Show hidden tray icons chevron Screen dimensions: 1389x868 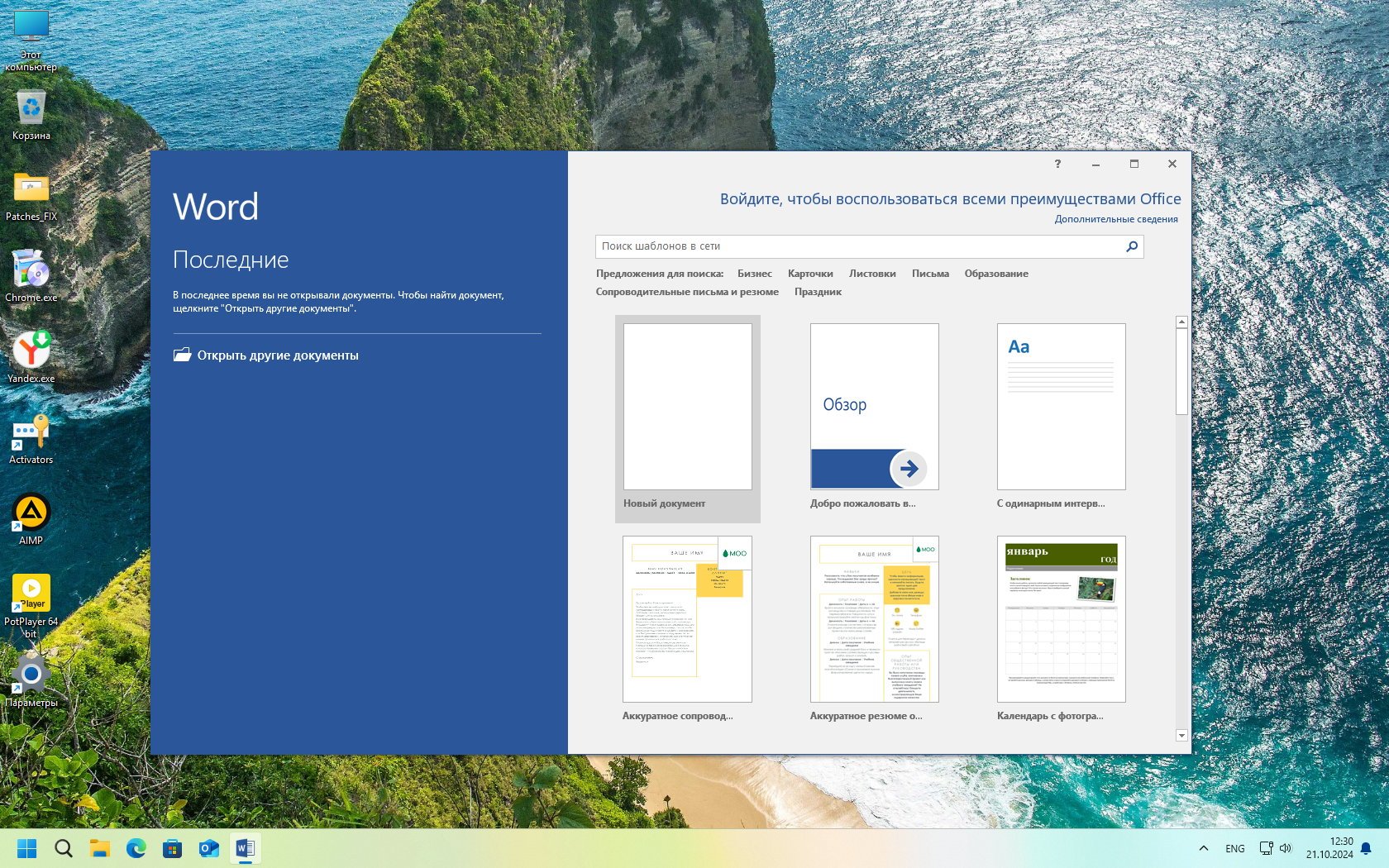point(1204,848)
